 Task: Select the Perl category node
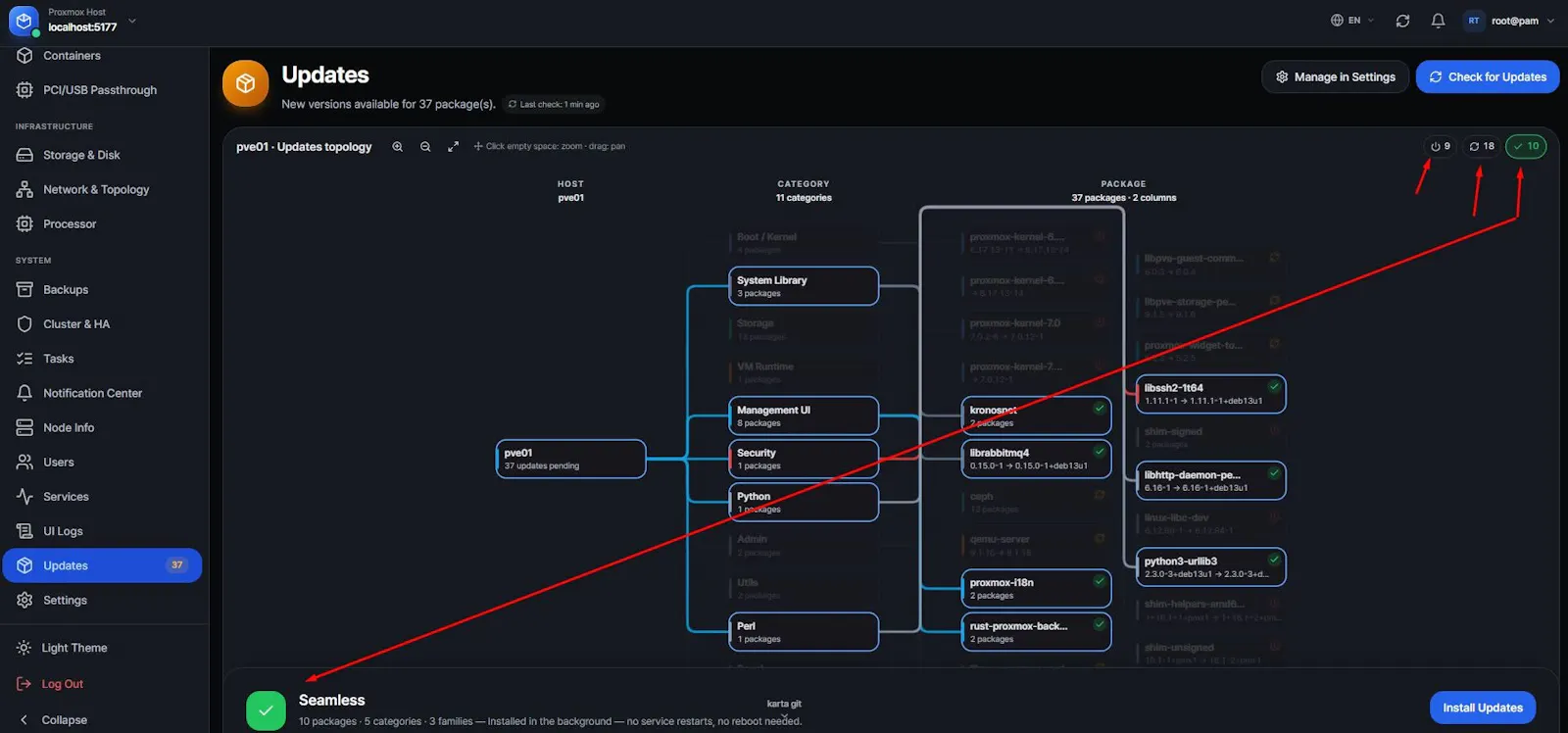804,632
